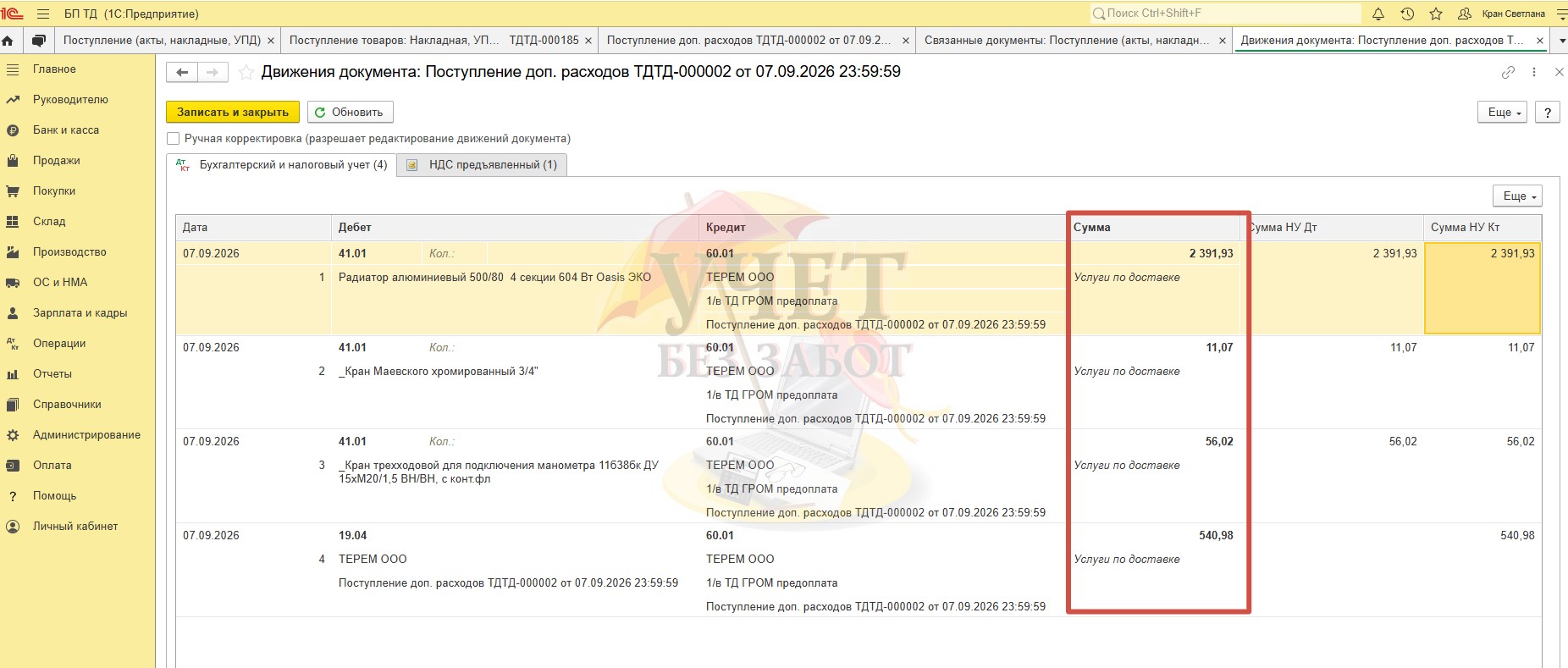Navigate back with the left arrow

(x=182, y=73)
